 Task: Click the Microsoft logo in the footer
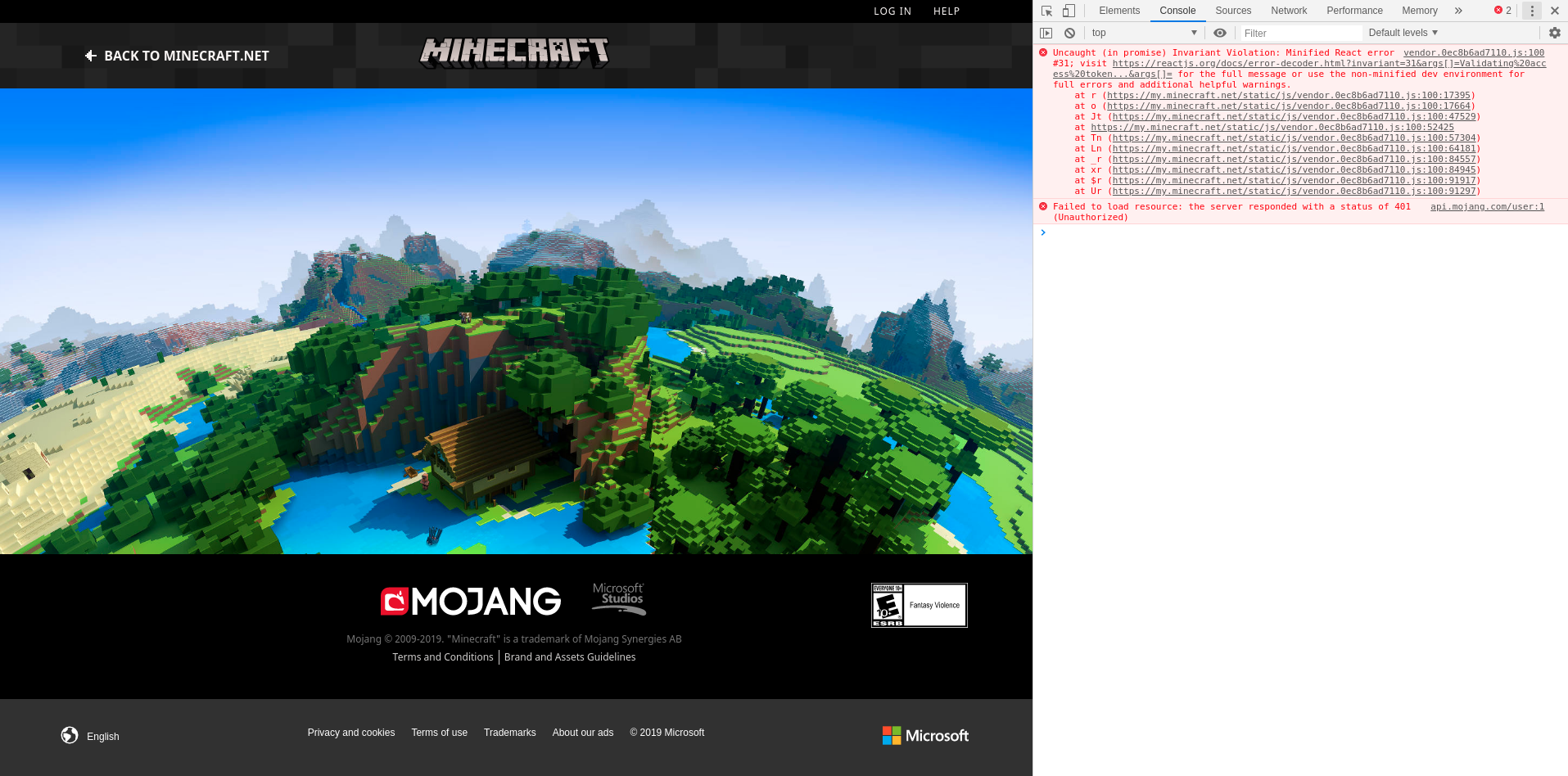pos(925,735)
